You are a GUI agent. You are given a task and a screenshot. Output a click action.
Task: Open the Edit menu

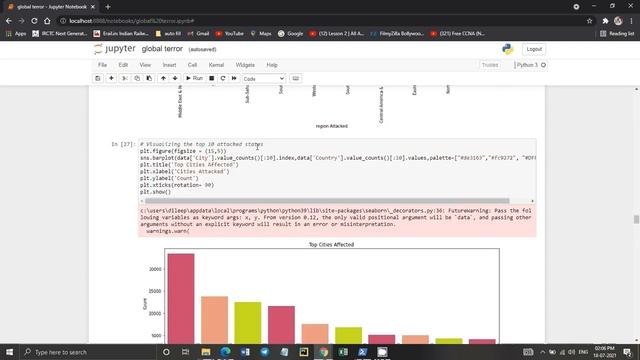click(123, 65)
